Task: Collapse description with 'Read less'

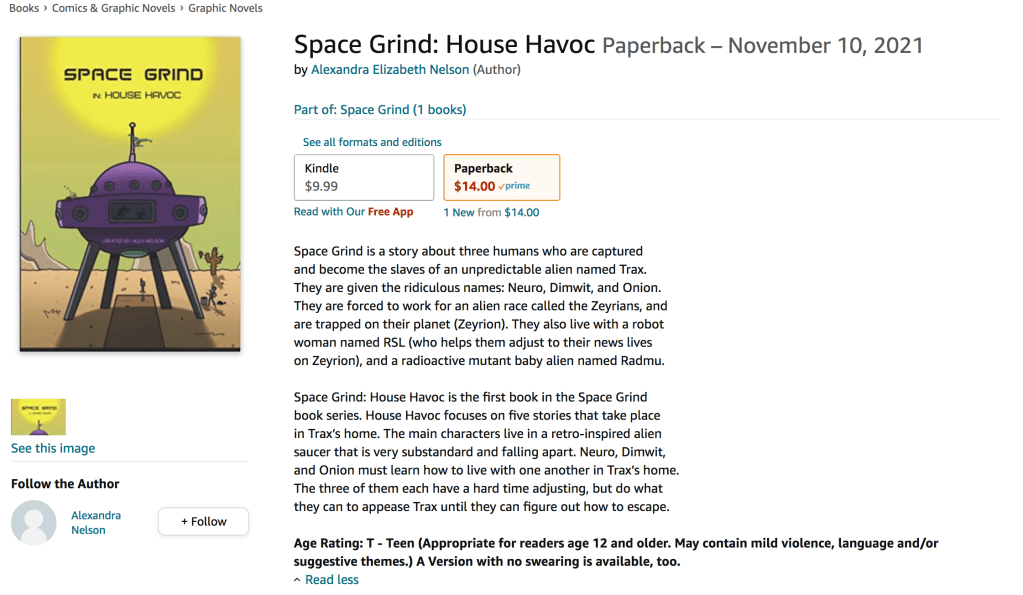Action: 332,580
